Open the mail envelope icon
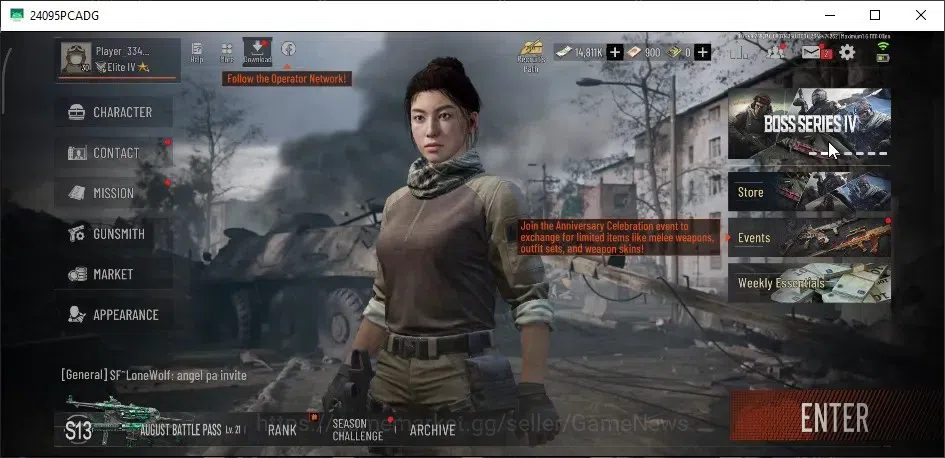Viewport: 945px width, 458px height. point(812,52)
